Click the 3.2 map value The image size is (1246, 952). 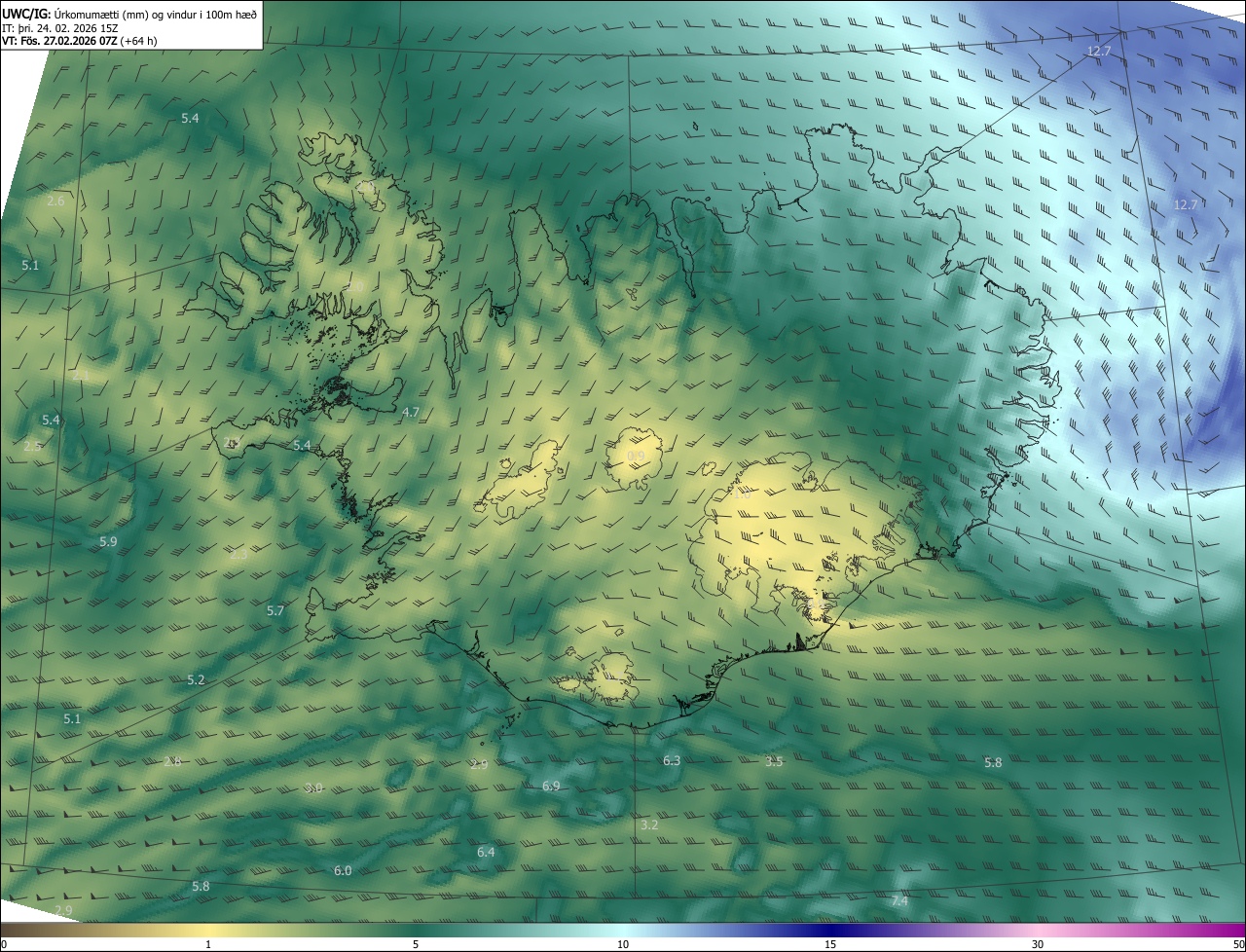[x=649, y=824]
